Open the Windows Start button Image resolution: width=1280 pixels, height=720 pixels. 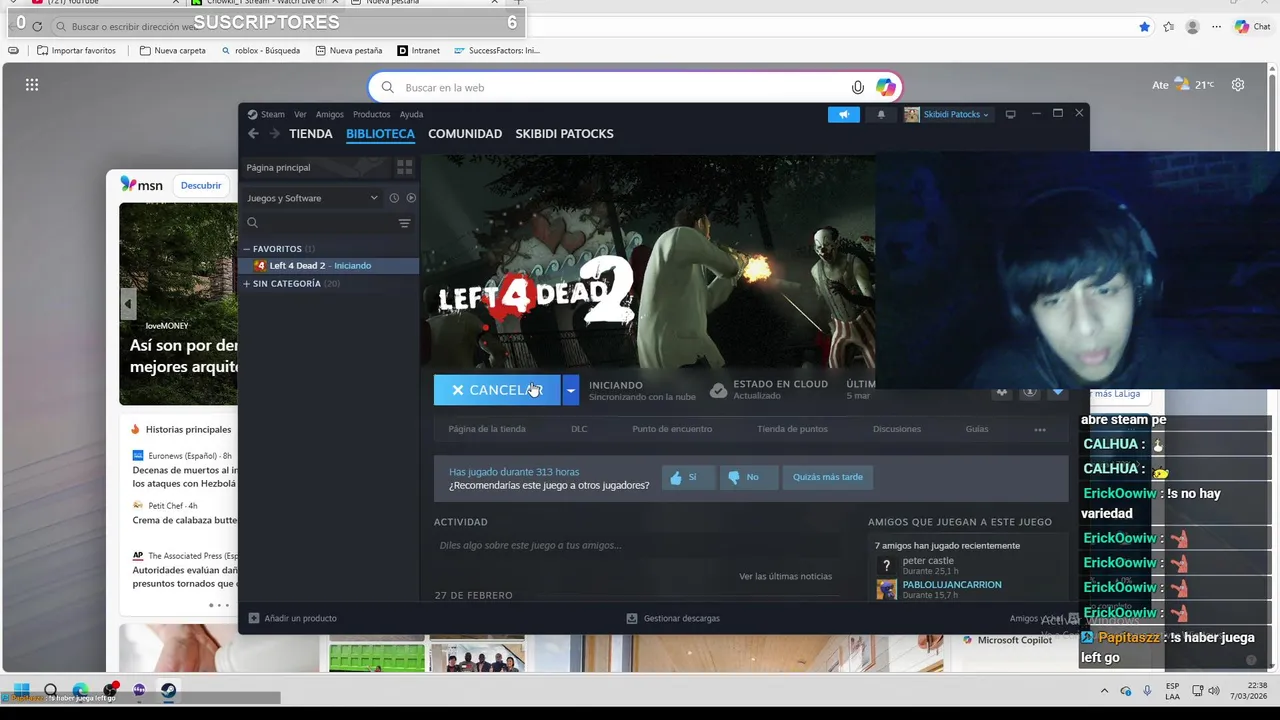tap(21, 690)
